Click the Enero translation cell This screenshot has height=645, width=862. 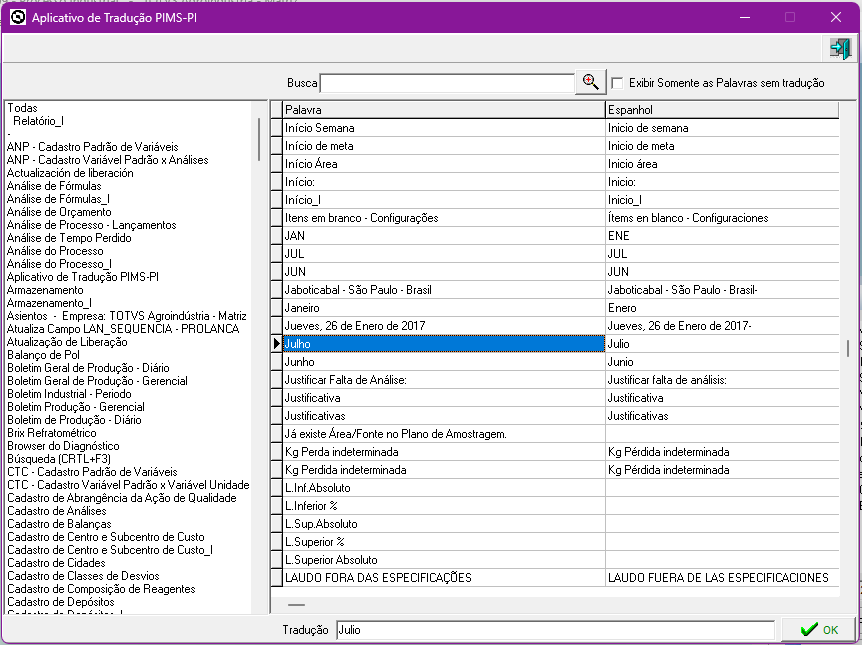coord(722,308)
